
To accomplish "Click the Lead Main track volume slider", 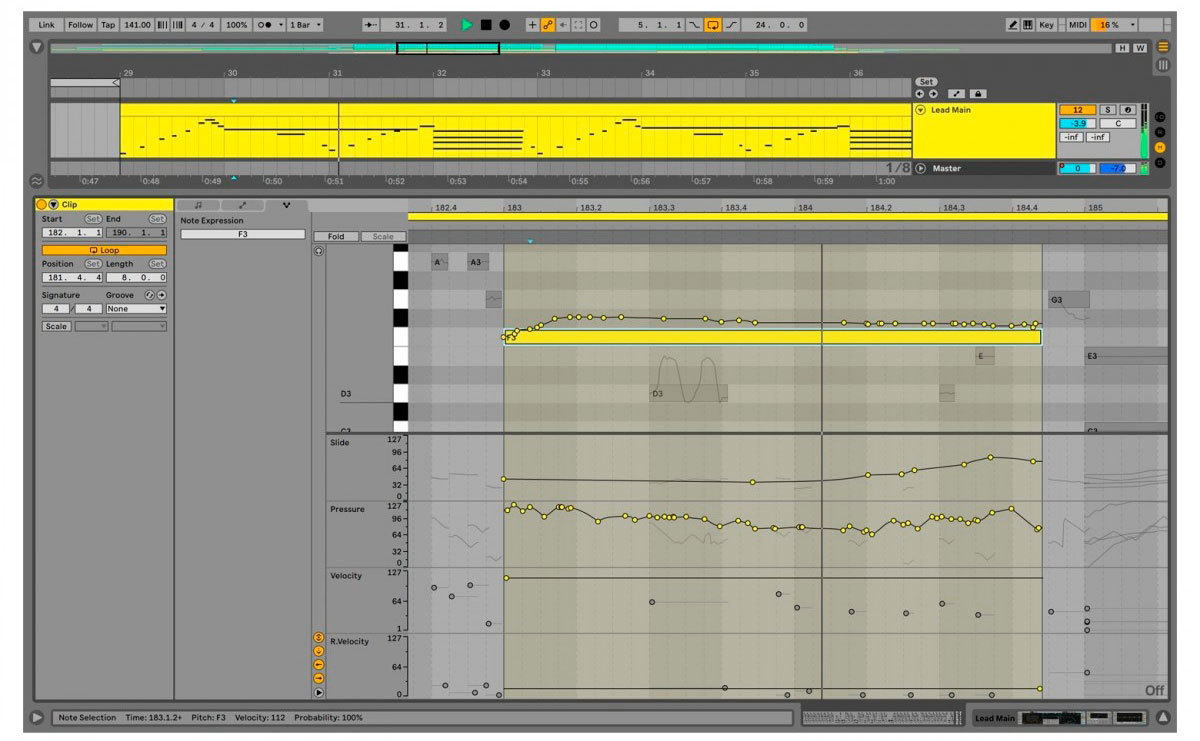I will pos(1076,123).
